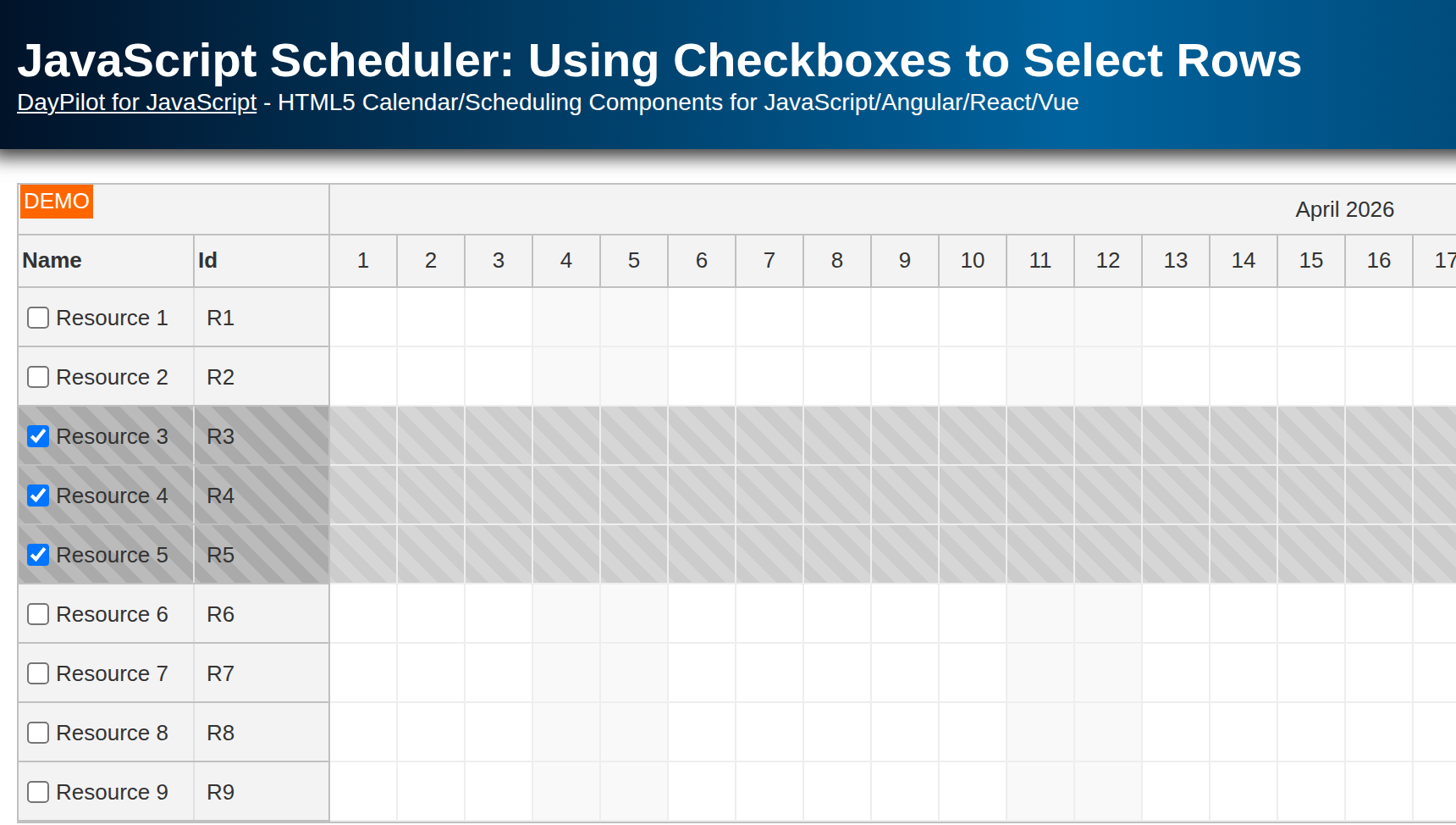The height and width of the screenshot is (825, 1456).
Task: Click the April 2026 month header
Action: pyautogui.click(x=1344, y=209)
